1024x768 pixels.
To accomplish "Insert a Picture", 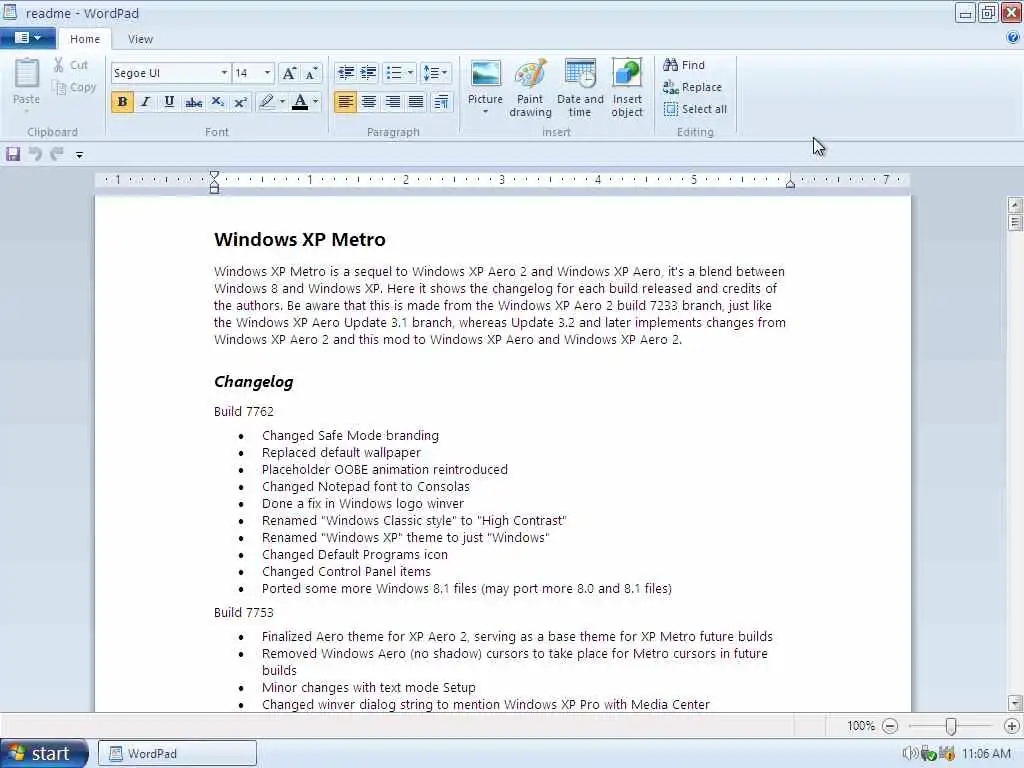I will pyautogui.click(x=485, y=81).
